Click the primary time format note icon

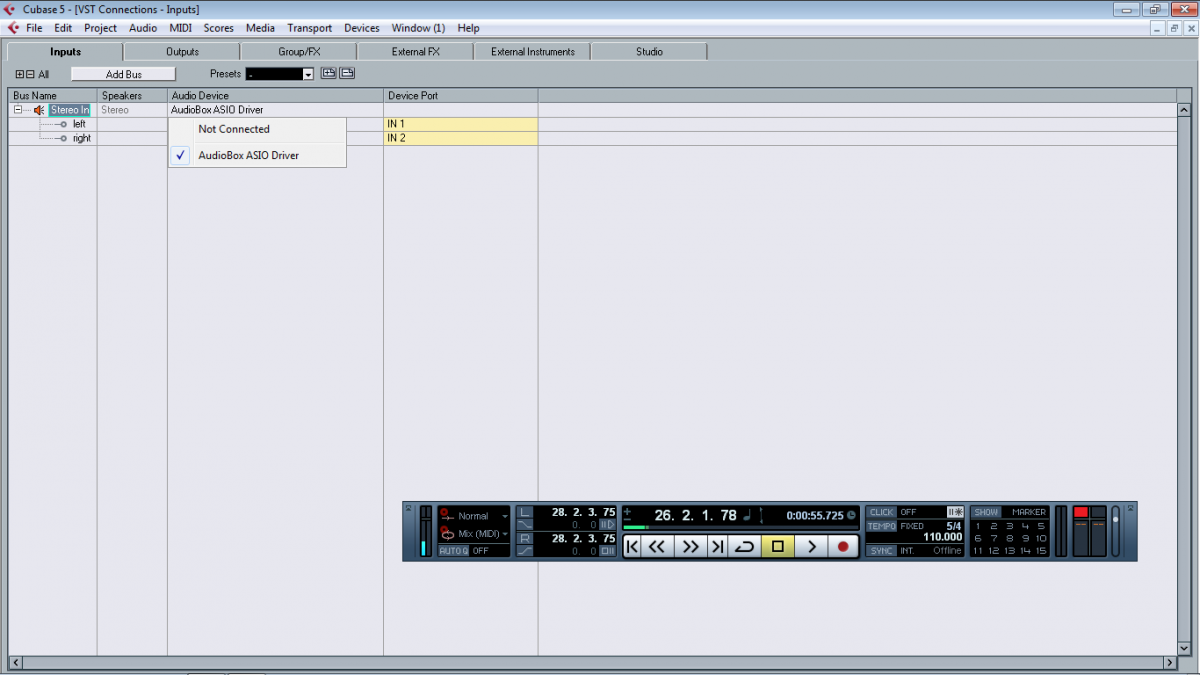[x=747, y=515]
